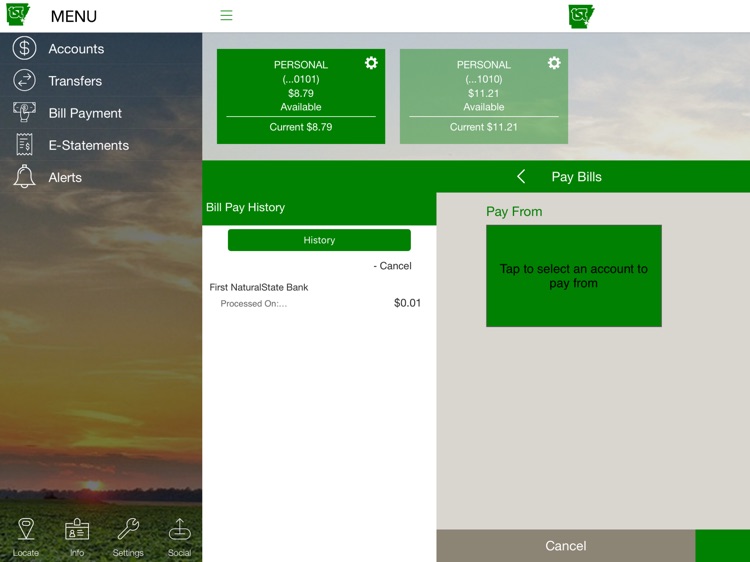
Task: Select the Transfers menu label
Action: pyautogui.click(x=75, y=81)
